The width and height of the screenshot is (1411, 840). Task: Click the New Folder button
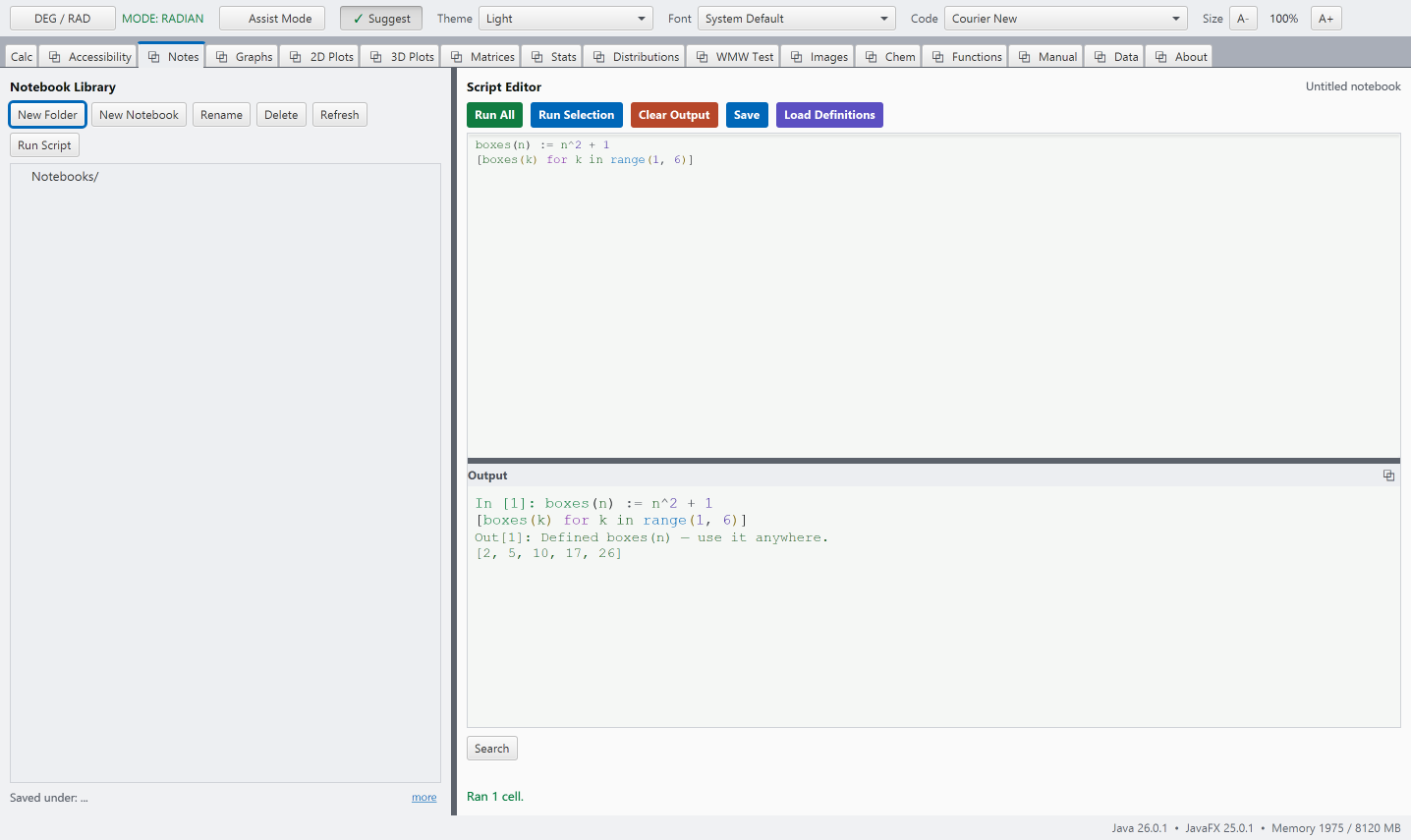pyautogui.click(x=47, y=115)
